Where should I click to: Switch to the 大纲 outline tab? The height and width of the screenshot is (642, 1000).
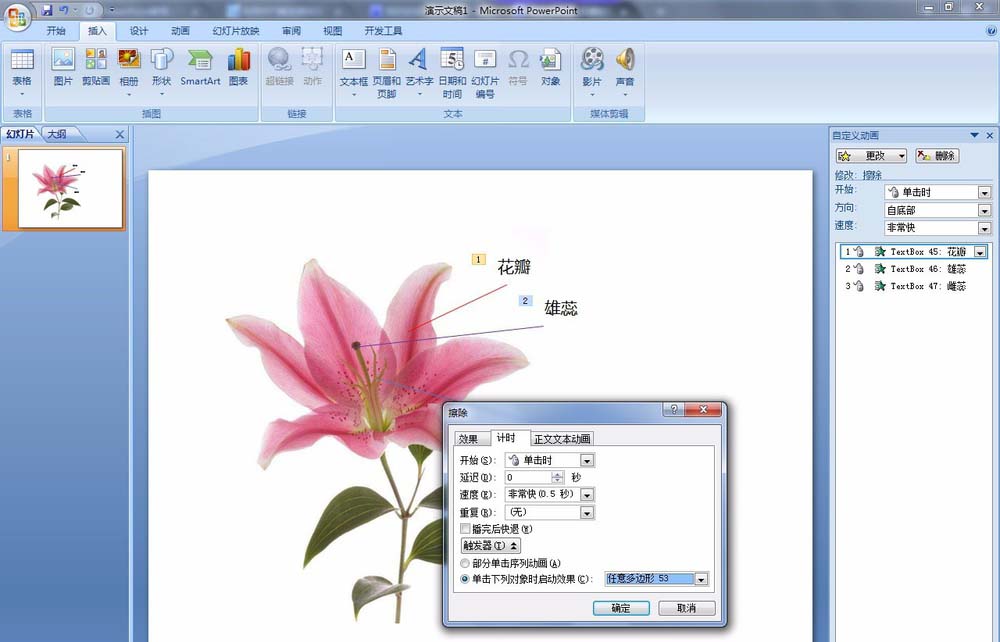tap(57, 134)
